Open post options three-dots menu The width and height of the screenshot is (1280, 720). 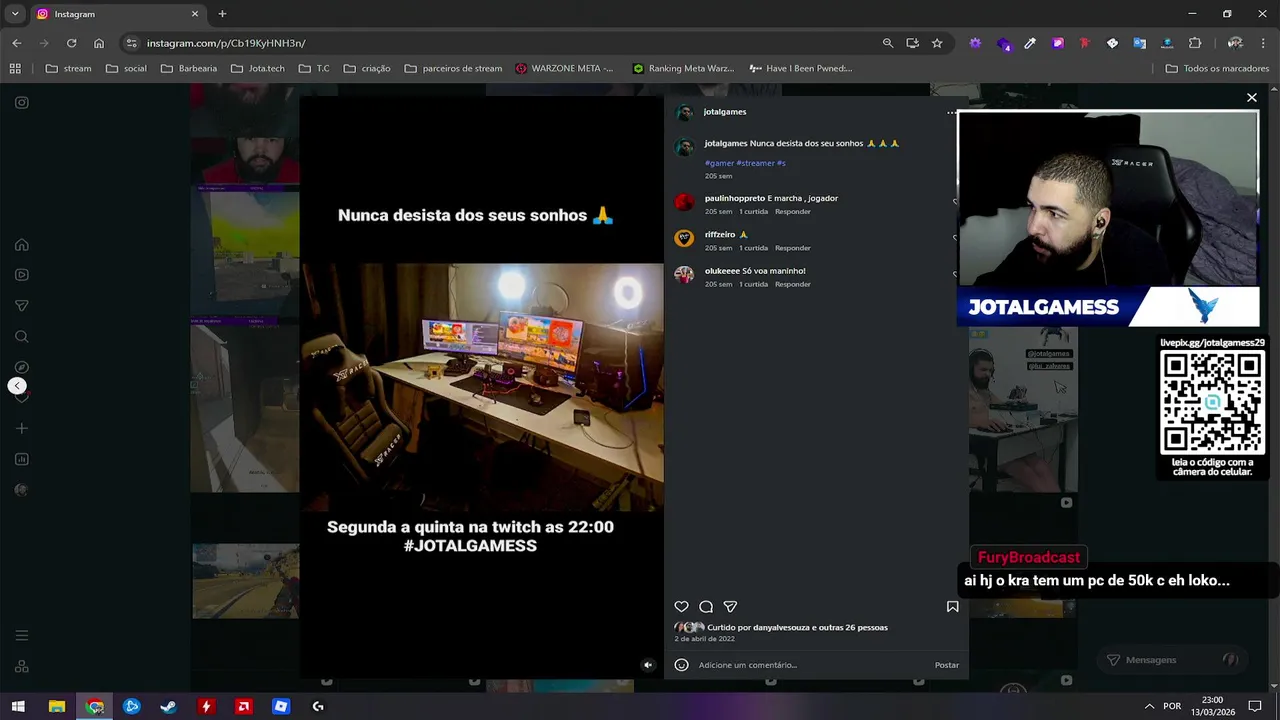(x=951, y=113)
